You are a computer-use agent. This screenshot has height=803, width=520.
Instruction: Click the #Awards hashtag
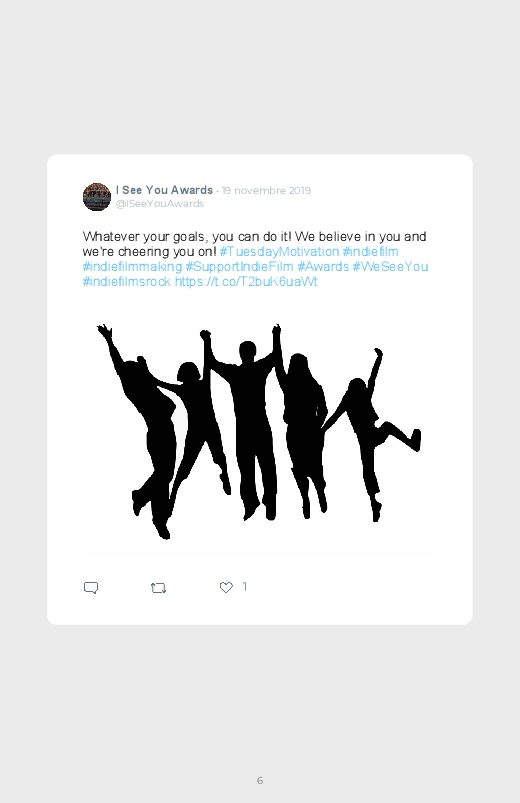[x=323, y=267]
